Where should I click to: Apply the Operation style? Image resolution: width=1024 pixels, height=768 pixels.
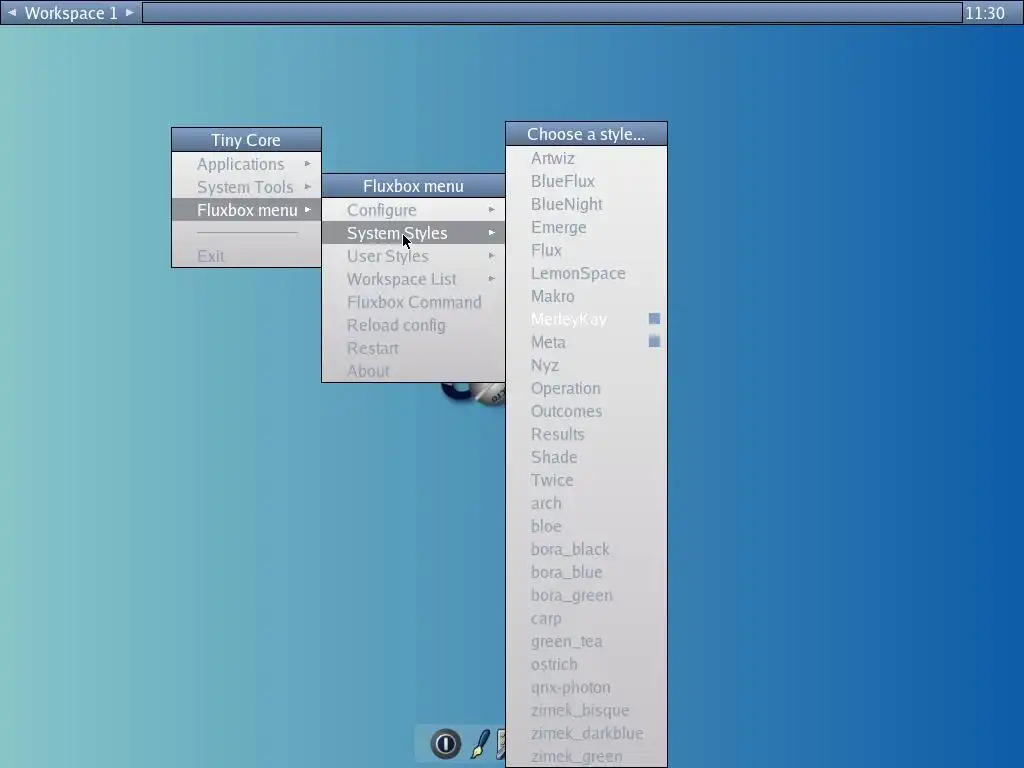coord(586,388)
